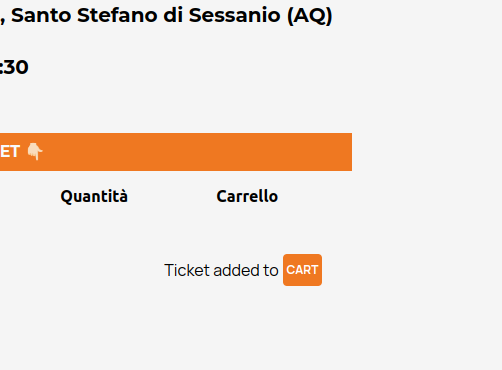Click the word 'to' before CART

pyautogui.click(x=271, y=270)
